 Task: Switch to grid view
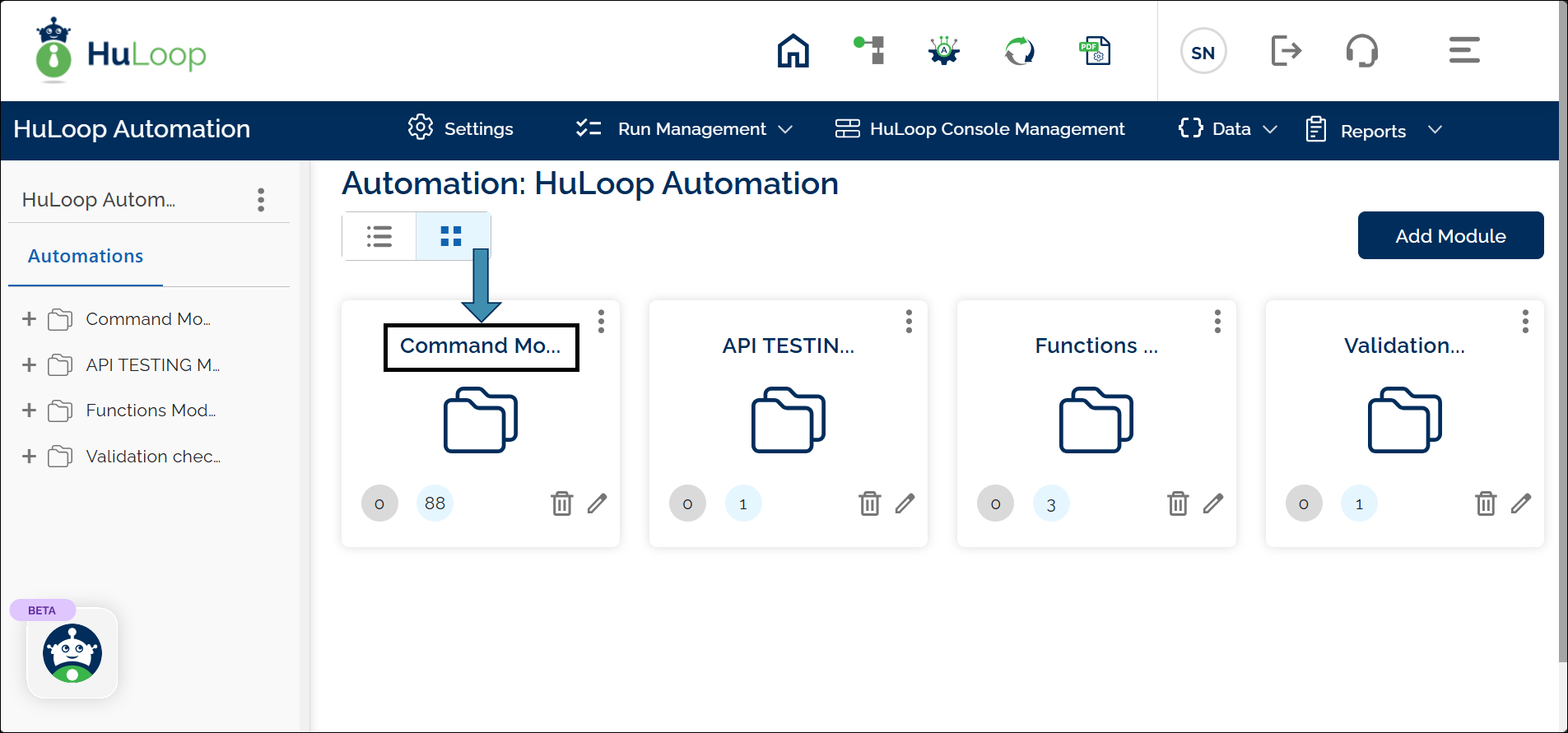point(451,237)
